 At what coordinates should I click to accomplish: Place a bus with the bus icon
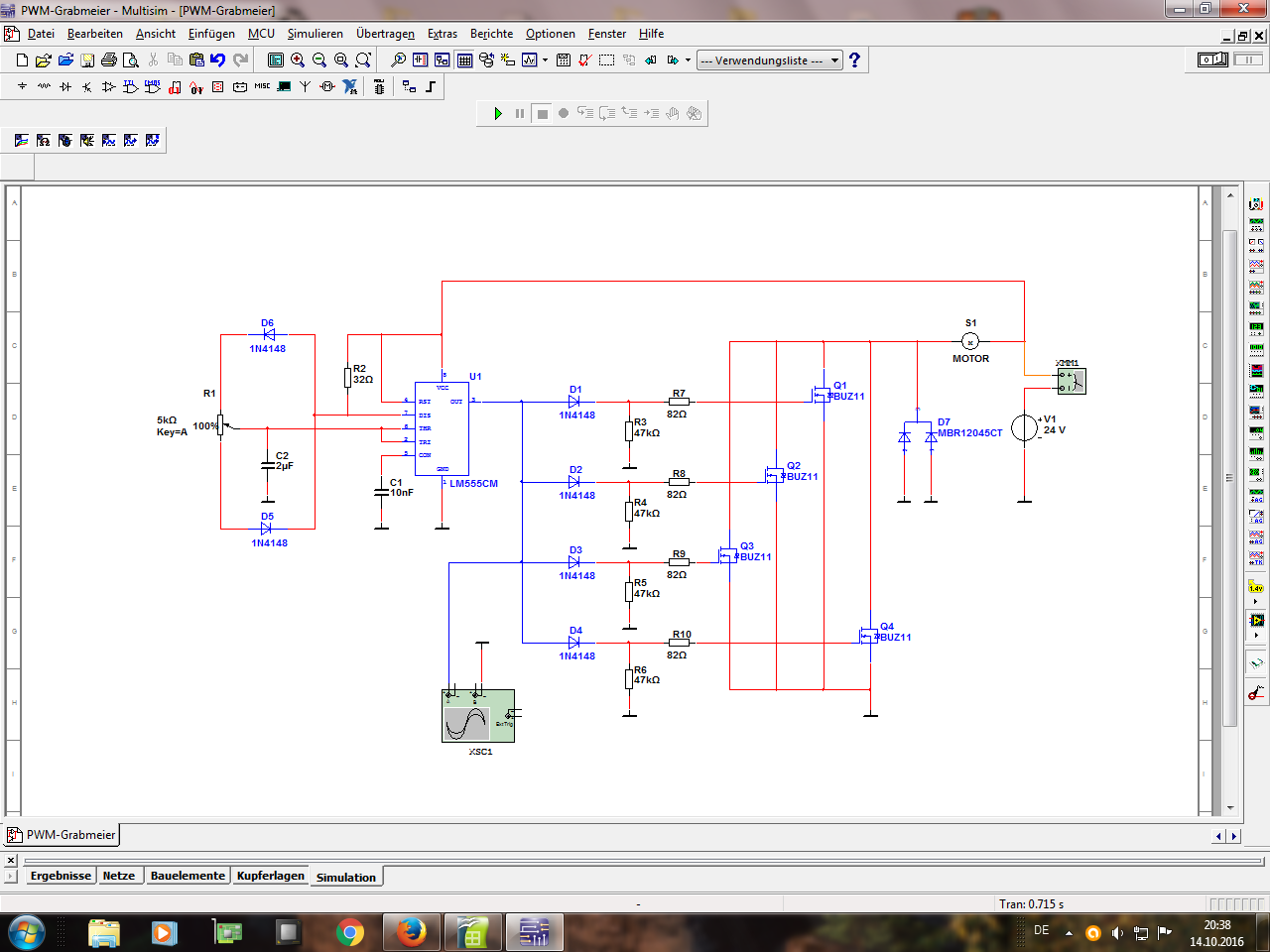(x=431, y=87)
